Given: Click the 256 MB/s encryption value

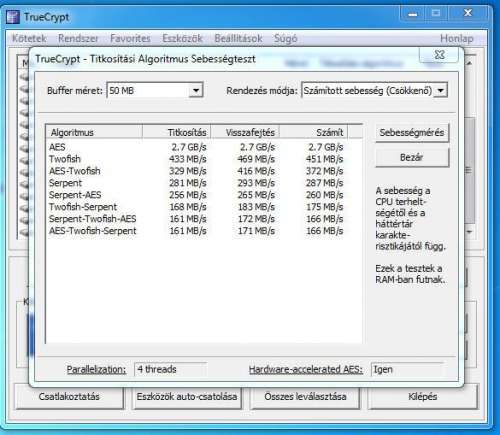Looking at the screenshot, I should coord(188,195).
